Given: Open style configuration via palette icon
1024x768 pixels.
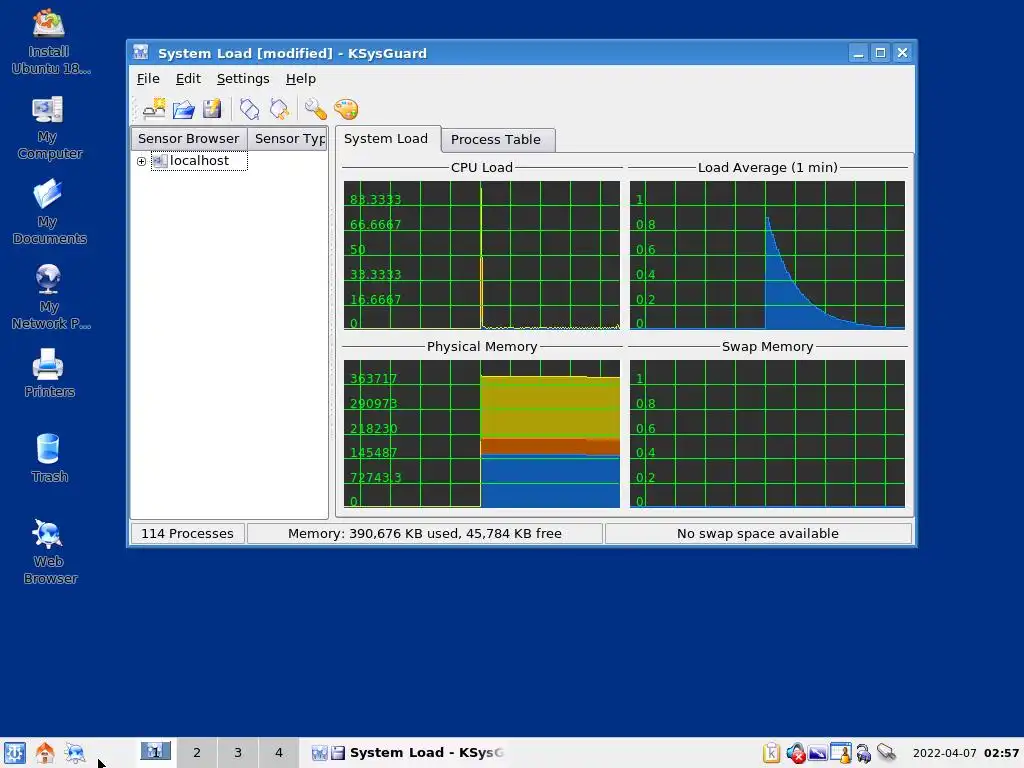Looking at the screenshot, I should [x=346, y=109].
